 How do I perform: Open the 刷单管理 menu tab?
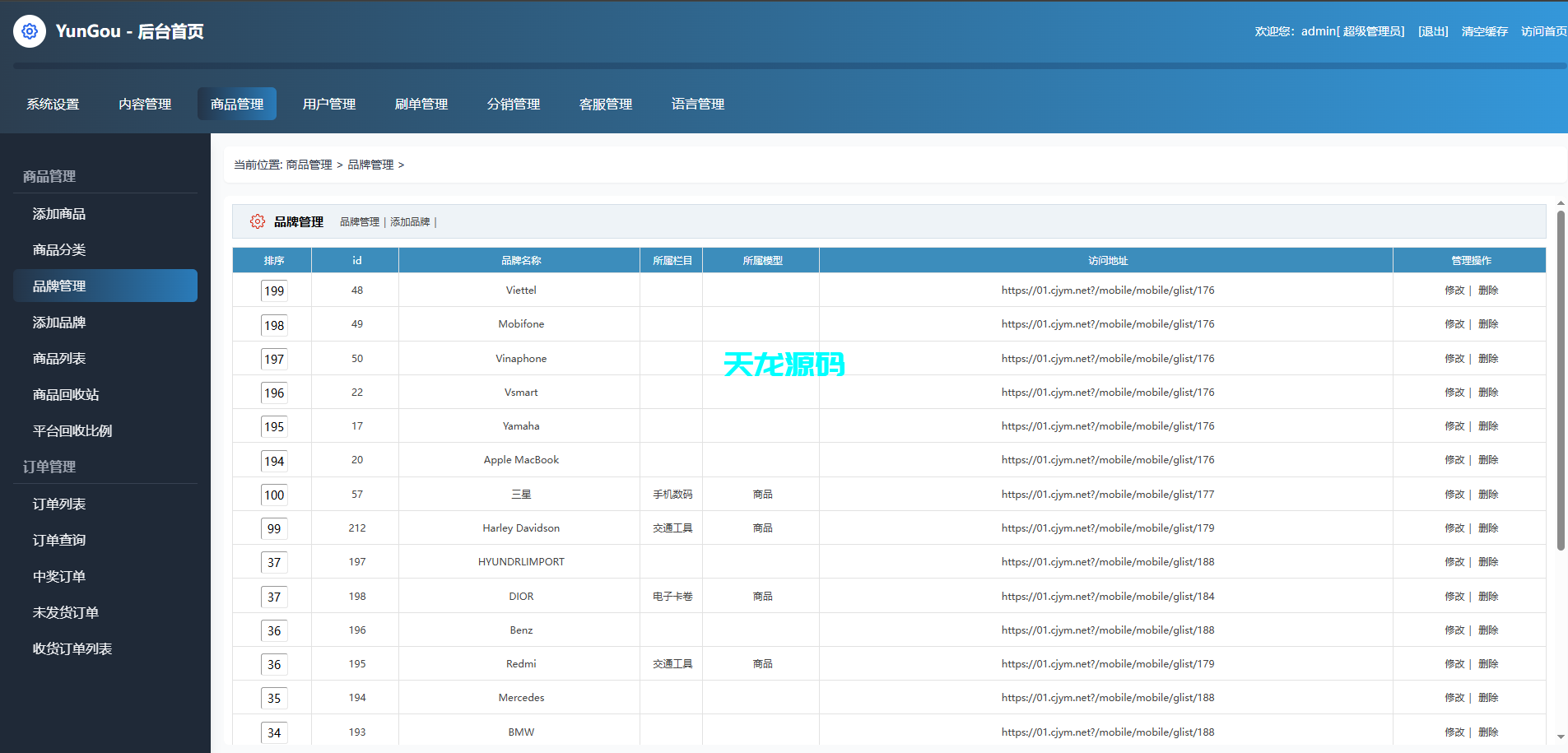point(421,104)
